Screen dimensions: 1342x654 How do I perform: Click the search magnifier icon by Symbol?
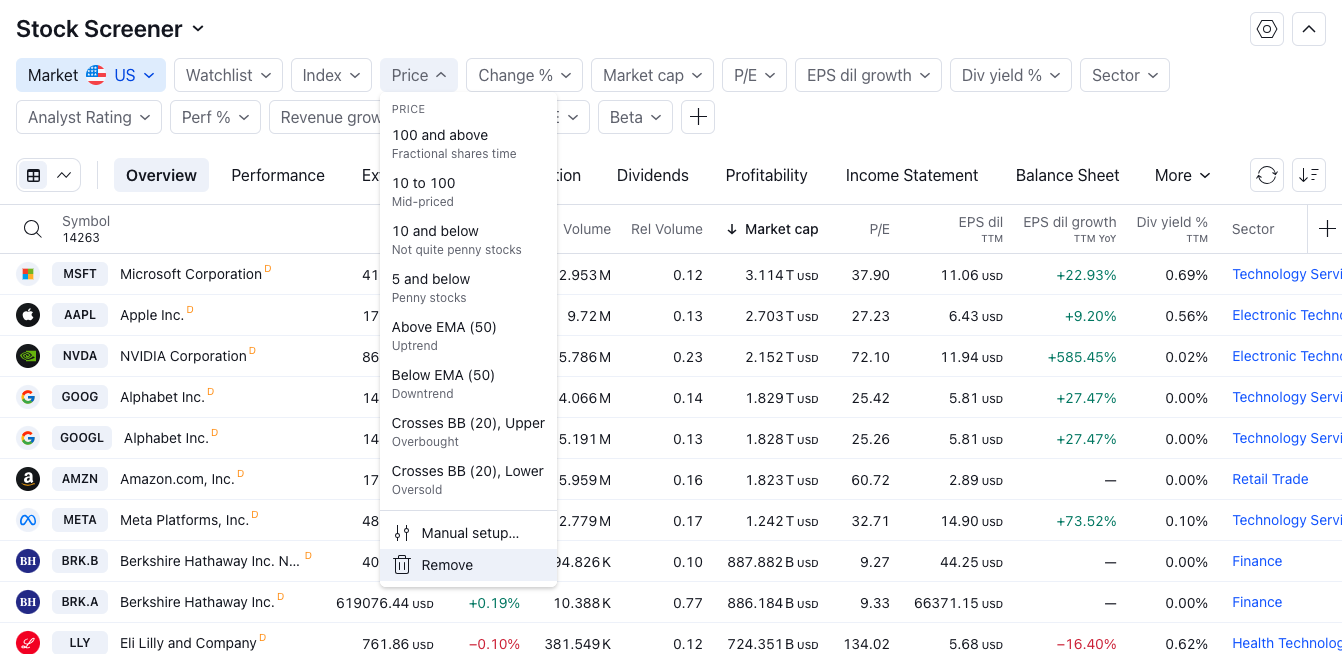33,229
